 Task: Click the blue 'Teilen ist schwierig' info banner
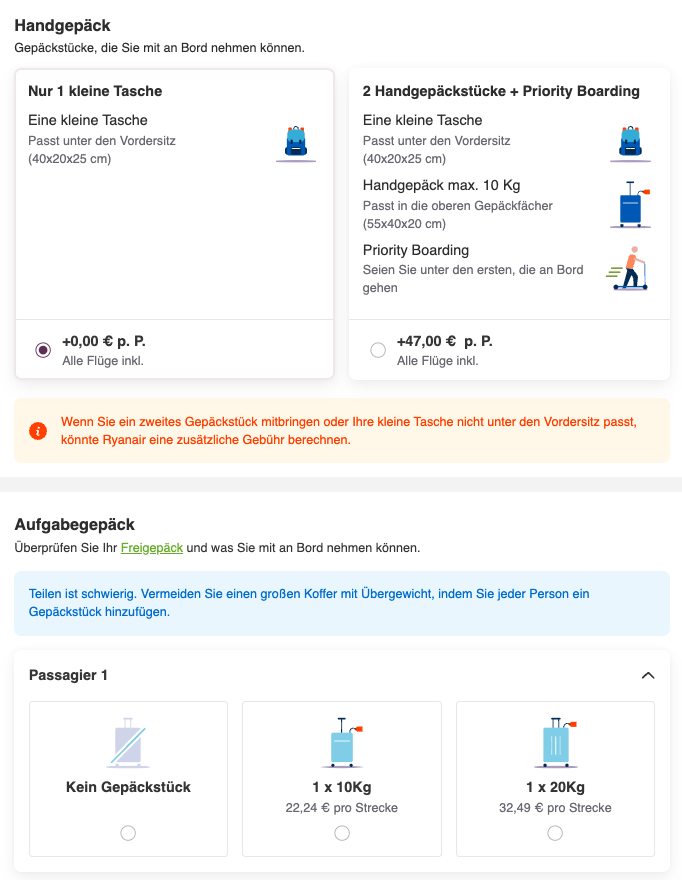pos(342,603)
